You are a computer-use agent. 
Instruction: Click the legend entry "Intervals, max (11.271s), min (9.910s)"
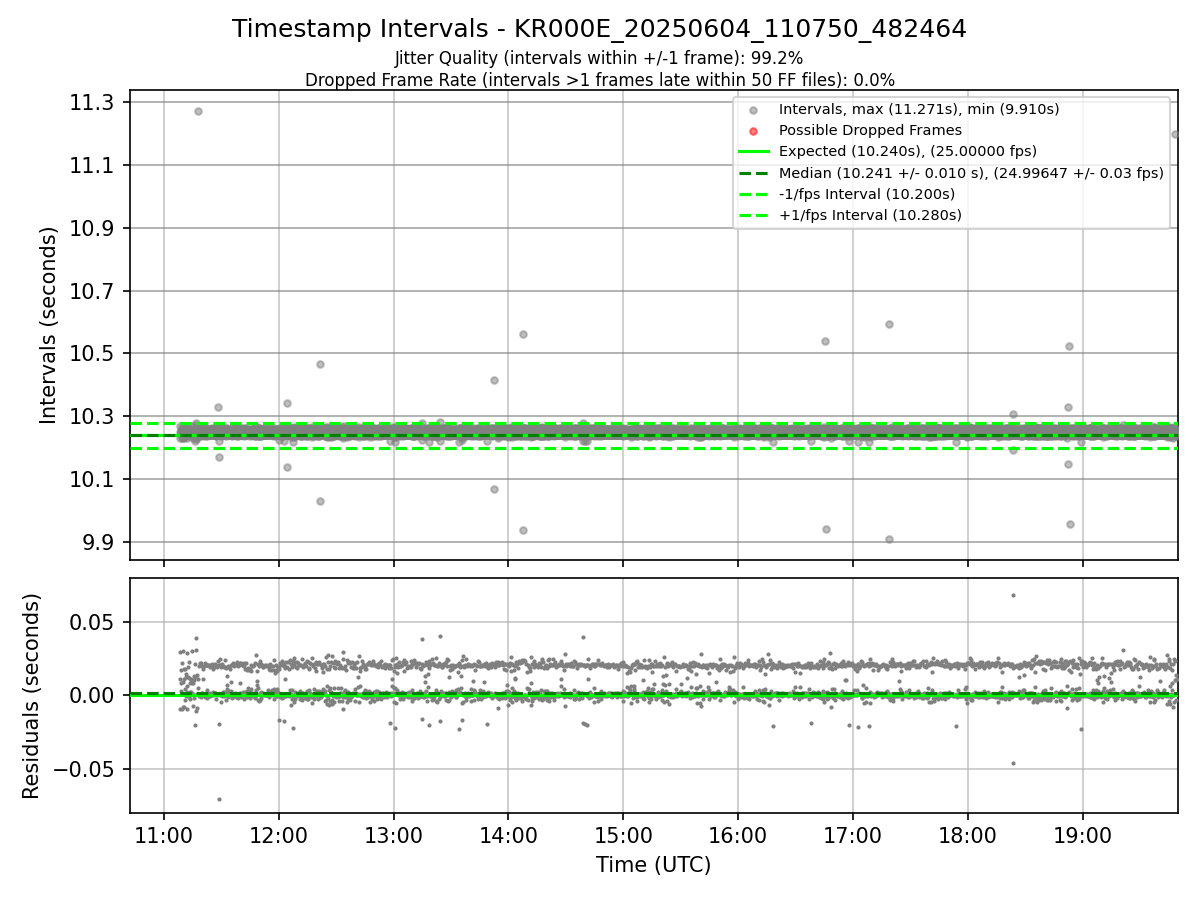(x=919, y=109)
